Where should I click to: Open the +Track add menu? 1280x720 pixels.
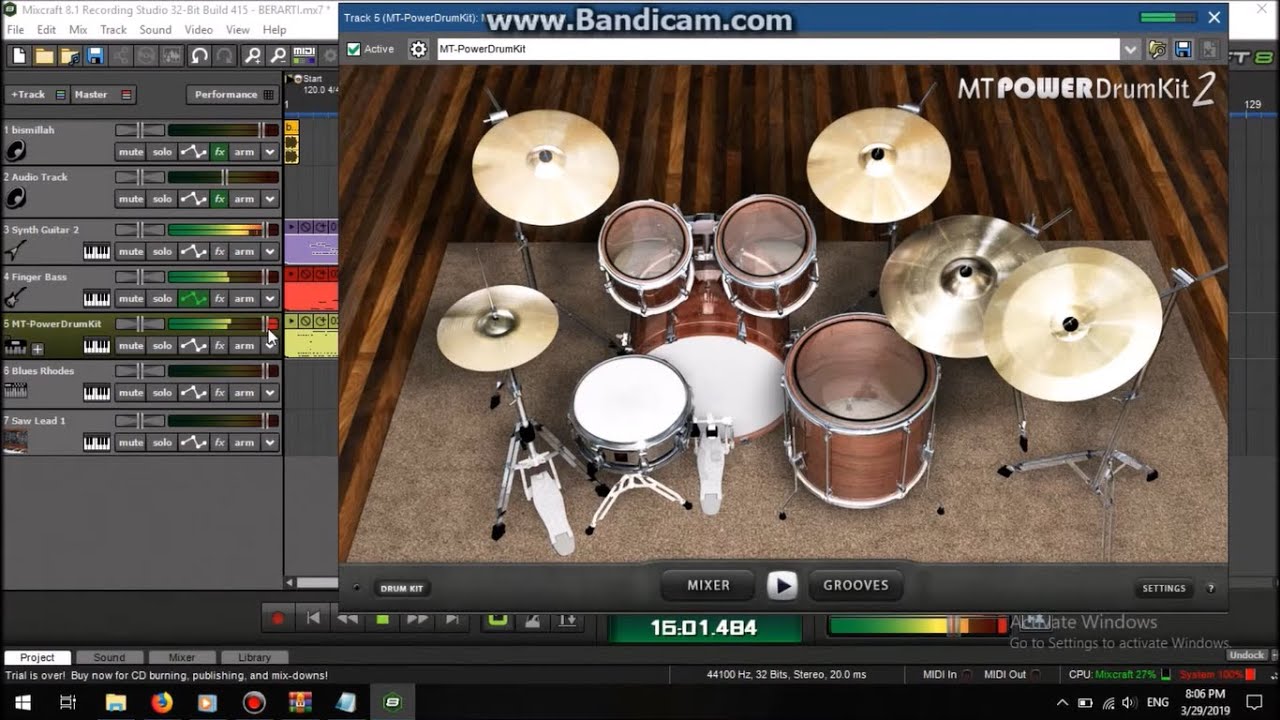37,95
